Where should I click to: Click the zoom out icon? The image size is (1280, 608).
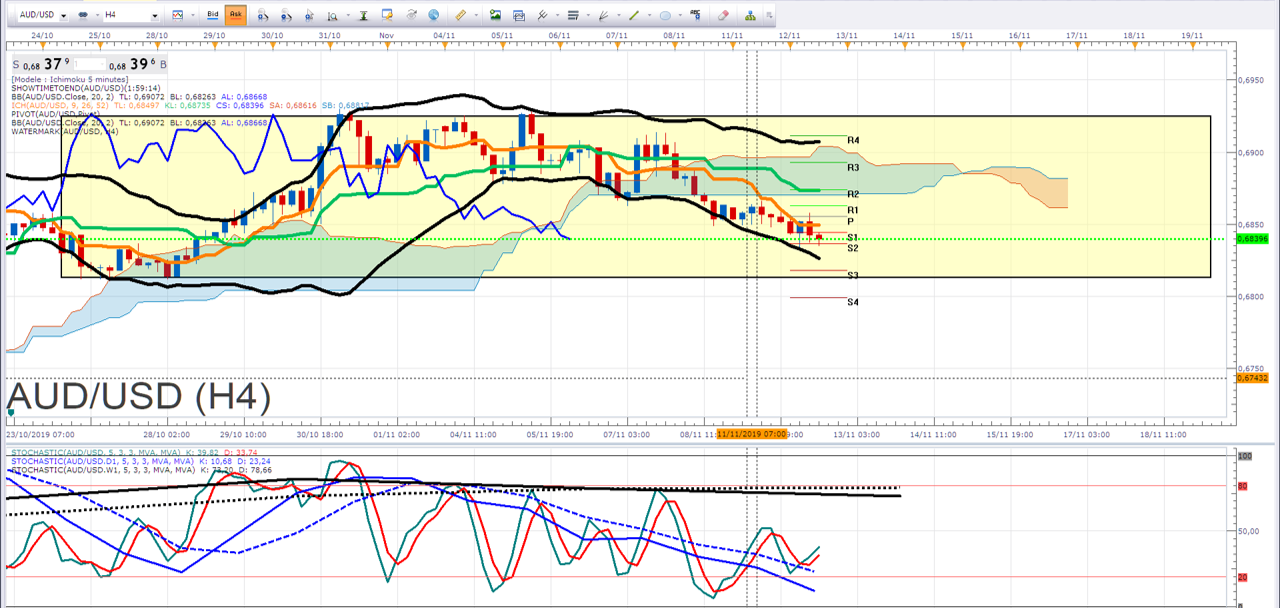[x=286, y=15]
